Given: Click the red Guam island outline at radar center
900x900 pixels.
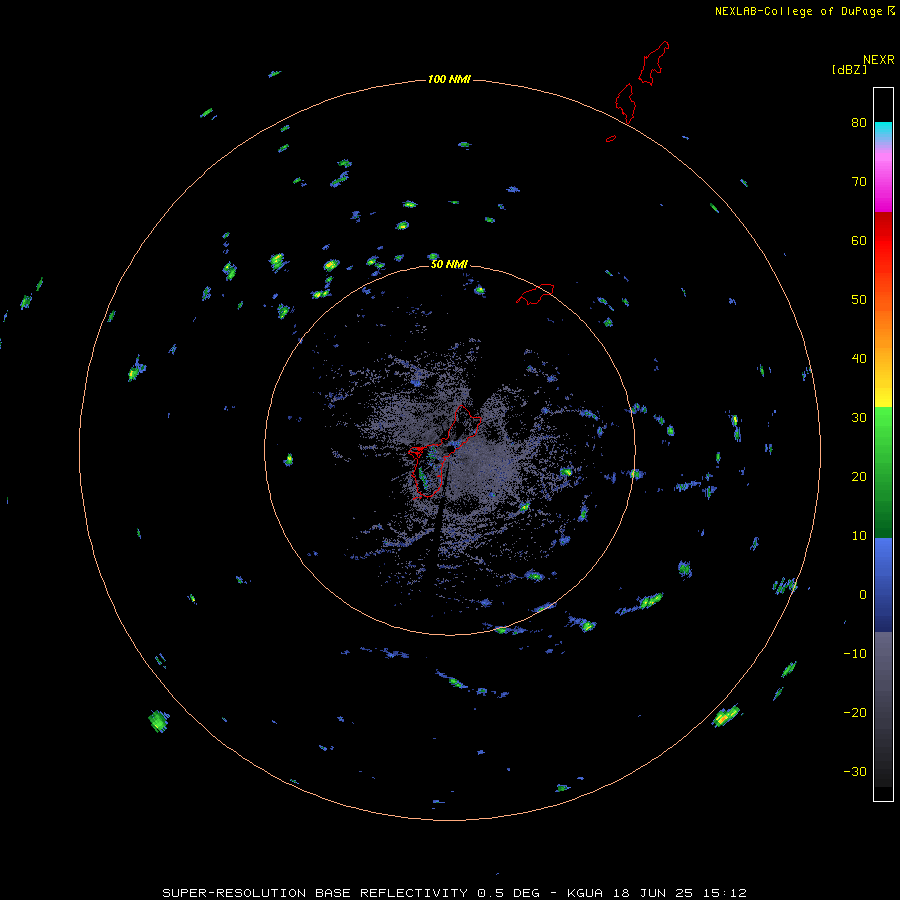Looking at the screenshot, I should (445, 453).
